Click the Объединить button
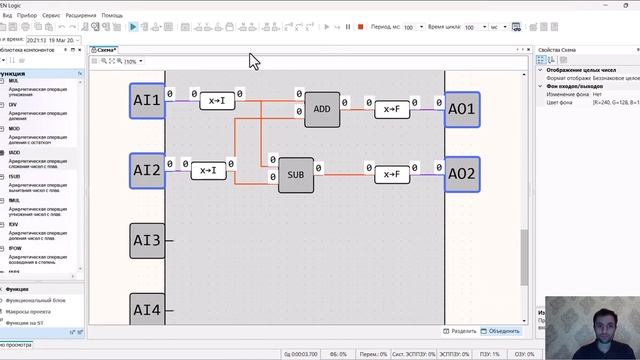Screen dimensions: 640x360 coord(500,331)
